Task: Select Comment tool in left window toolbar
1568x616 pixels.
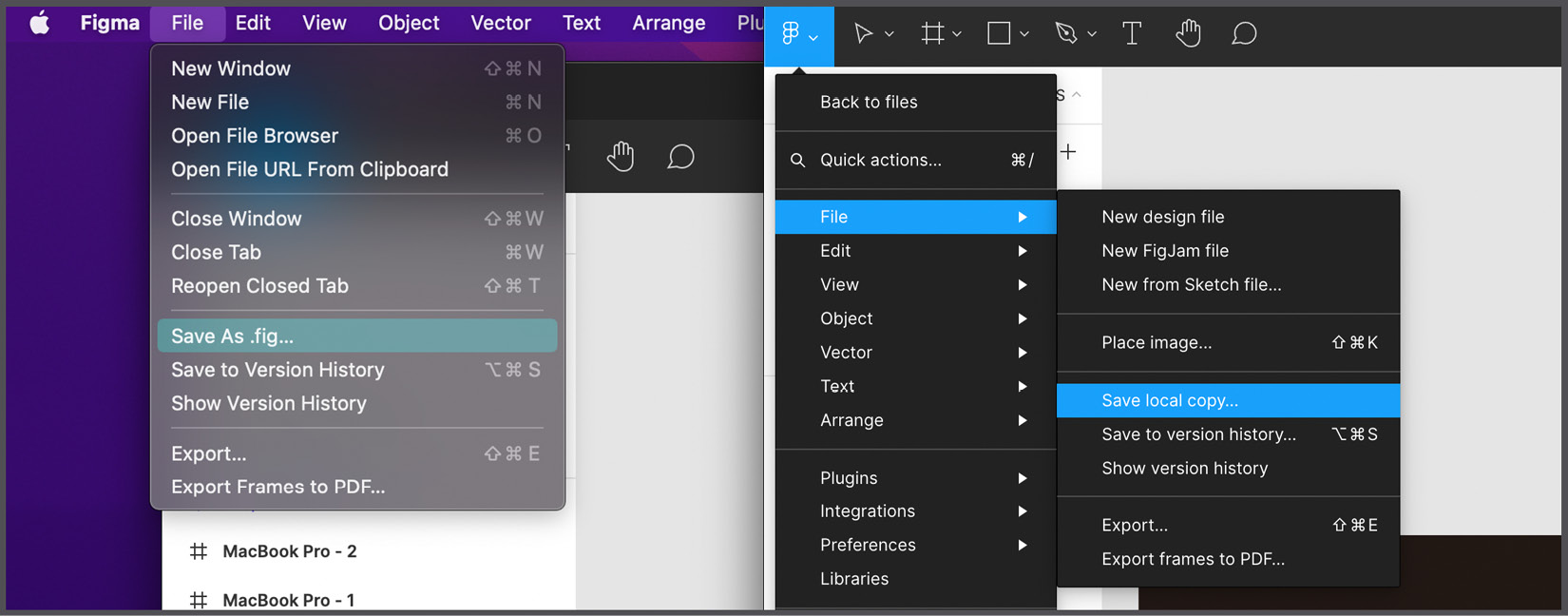Action: [x=680, y=156]
